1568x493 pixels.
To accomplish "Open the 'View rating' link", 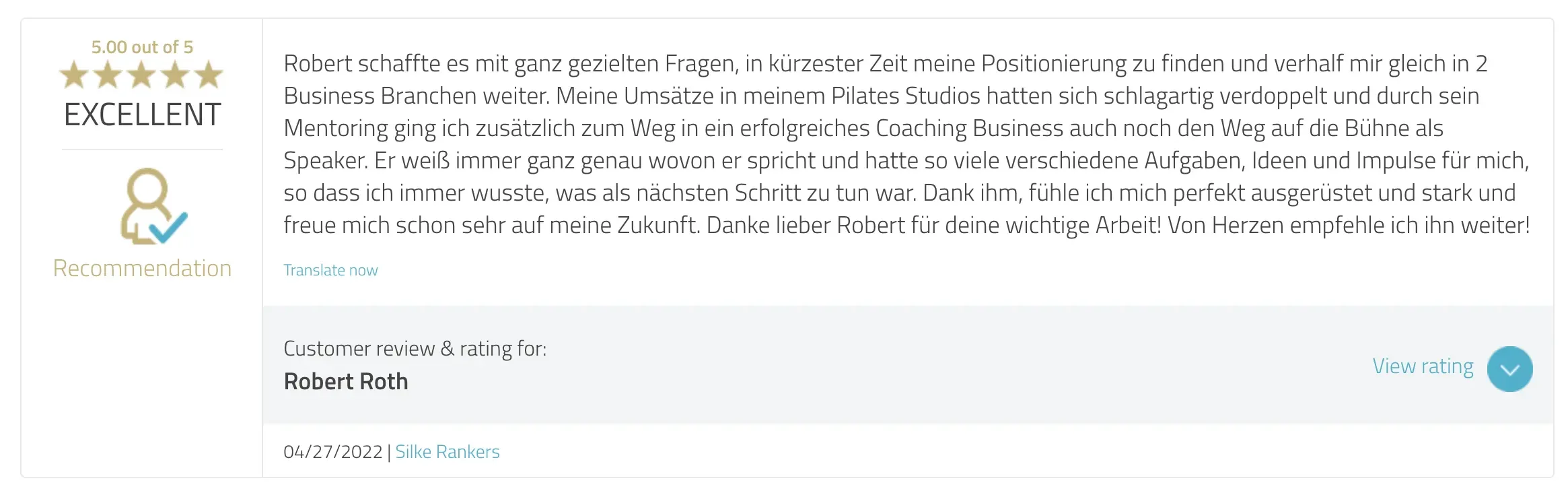I will 1423,366.
